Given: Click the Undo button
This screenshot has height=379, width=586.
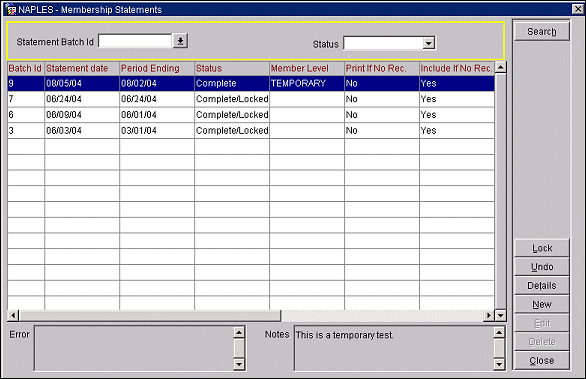Looking at the screenshot, I should pyautogui.click(x=542, y=267).
